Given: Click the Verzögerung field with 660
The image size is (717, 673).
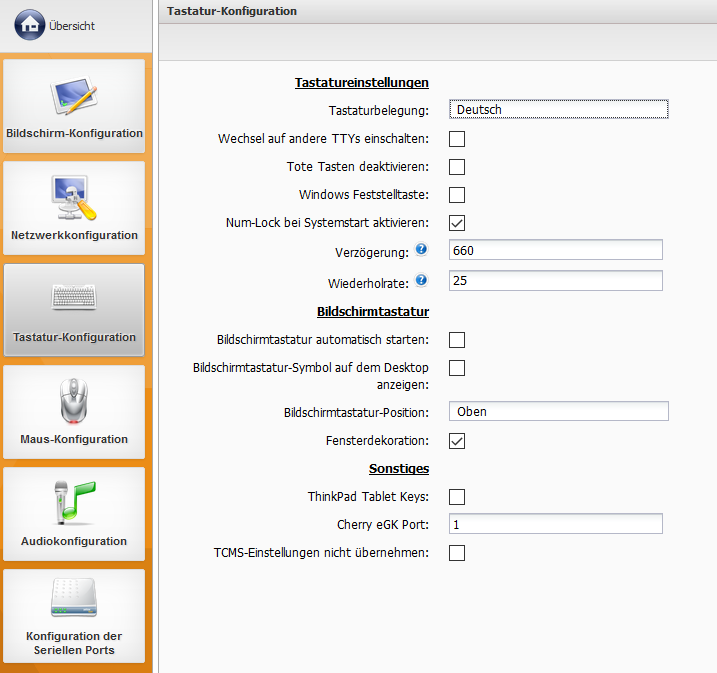Looking at the screenshot, I should (555, 250).
